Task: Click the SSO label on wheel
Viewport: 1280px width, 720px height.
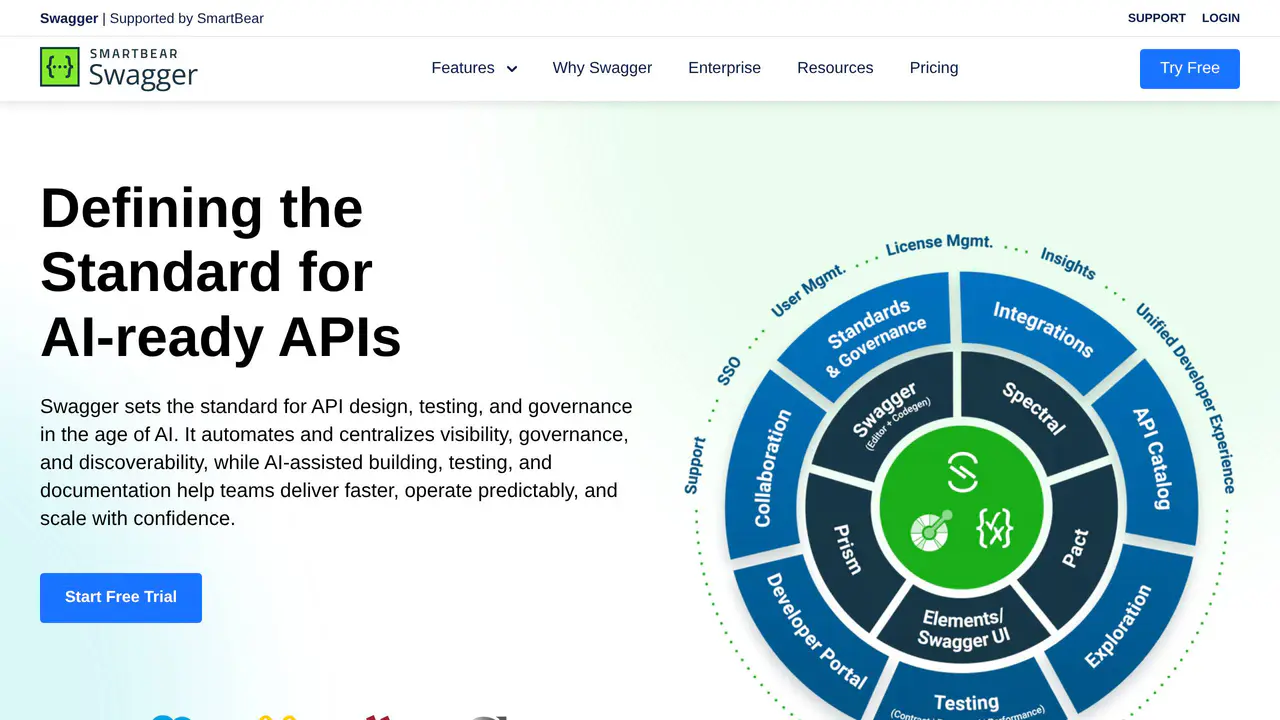Action: (729, 371)
